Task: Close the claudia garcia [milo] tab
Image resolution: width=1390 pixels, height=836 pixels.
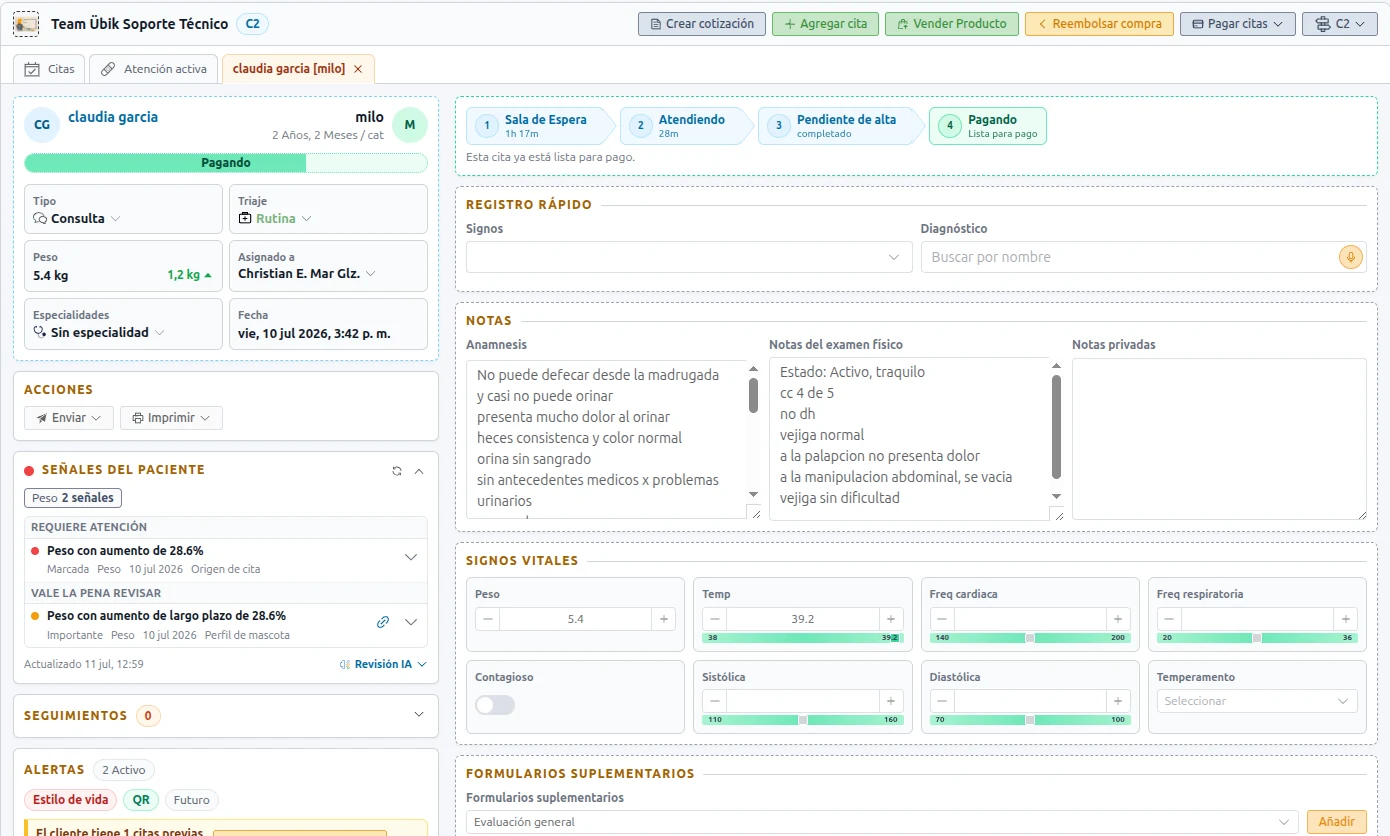Action: [x=358, y=69]
